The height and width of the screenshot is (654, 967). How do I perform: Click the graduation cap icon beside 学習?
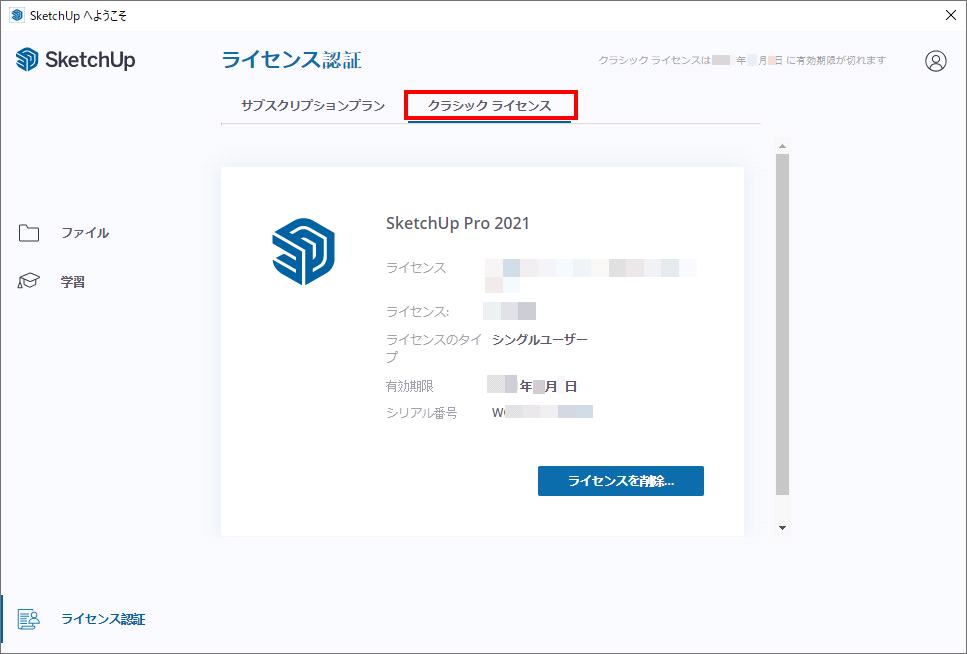(28, 281)
